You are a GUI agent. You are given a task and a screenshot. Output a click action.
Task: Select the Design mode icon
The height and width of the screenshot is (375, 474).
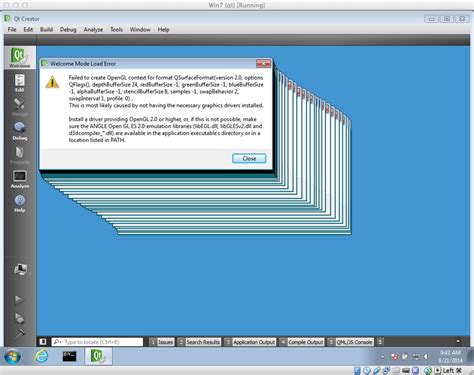[x=20, y=106]
